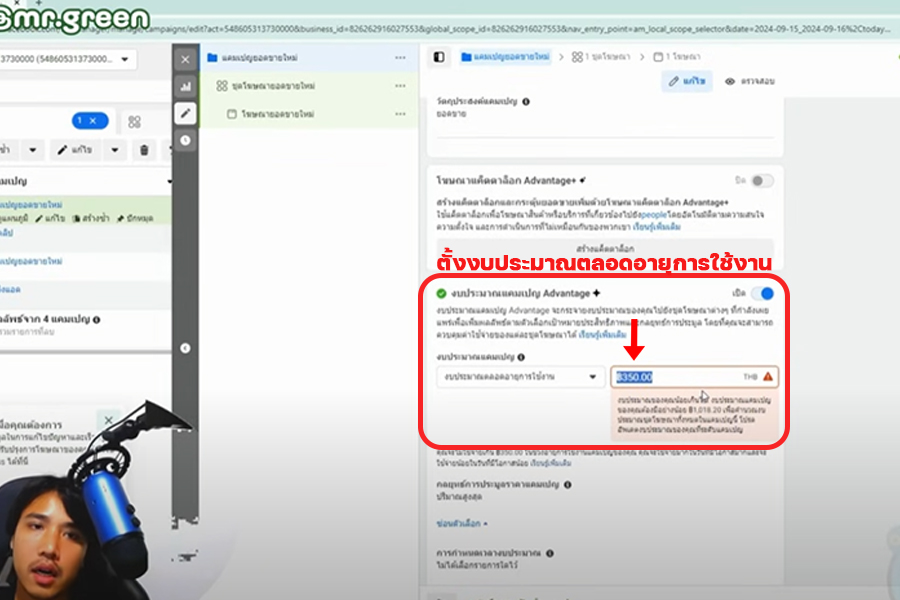Open the performance chart icon in dark sidebar
Screen dimensions: 900x600
(x=185, y=87)
